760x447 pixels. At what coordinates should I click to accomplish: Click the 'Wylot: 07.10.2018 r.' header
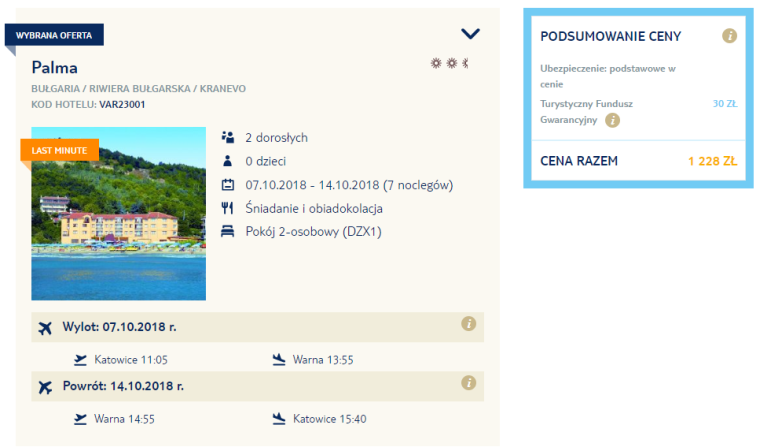[x=119, y=327]
